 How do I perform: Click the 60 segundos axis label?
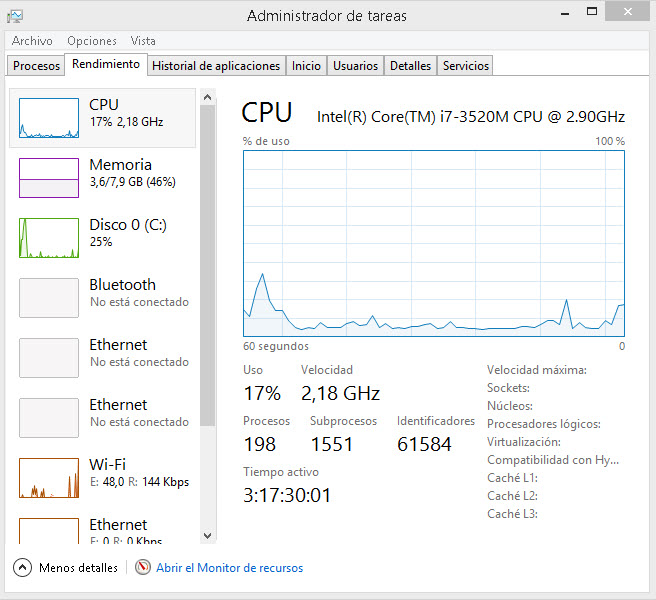pyautogui.click(x=276, y=346)
